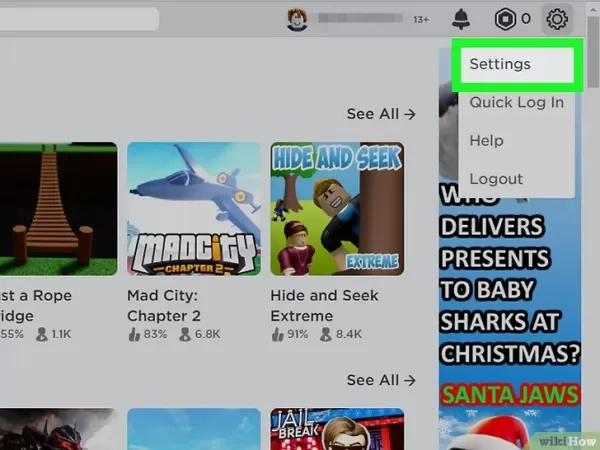Click the Mad City: Chapter 2 title
Screen dimensions: 600x450
point(164,306)
